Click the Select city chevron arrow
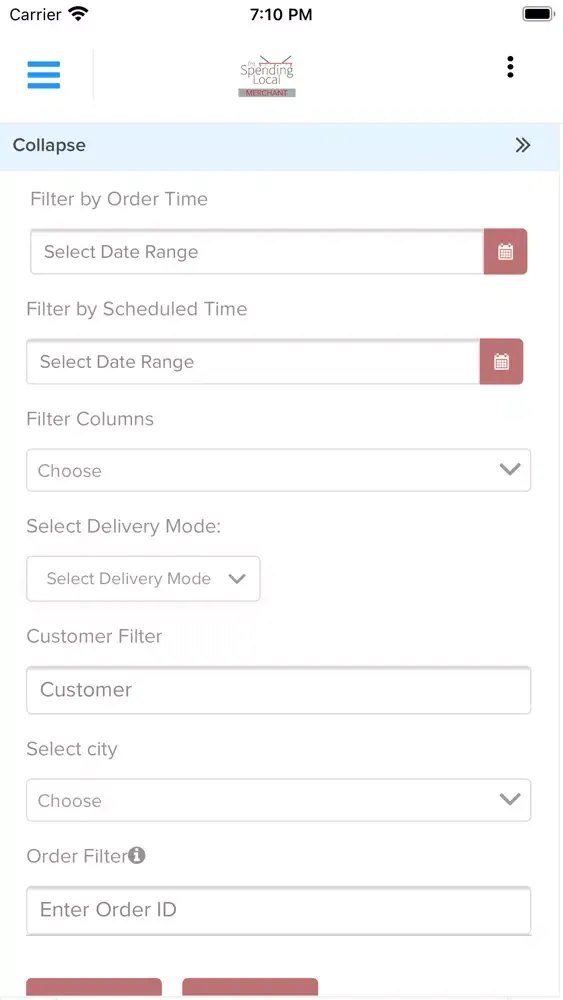This screenshot has width=563, height=1000. [x=510, y=799]
